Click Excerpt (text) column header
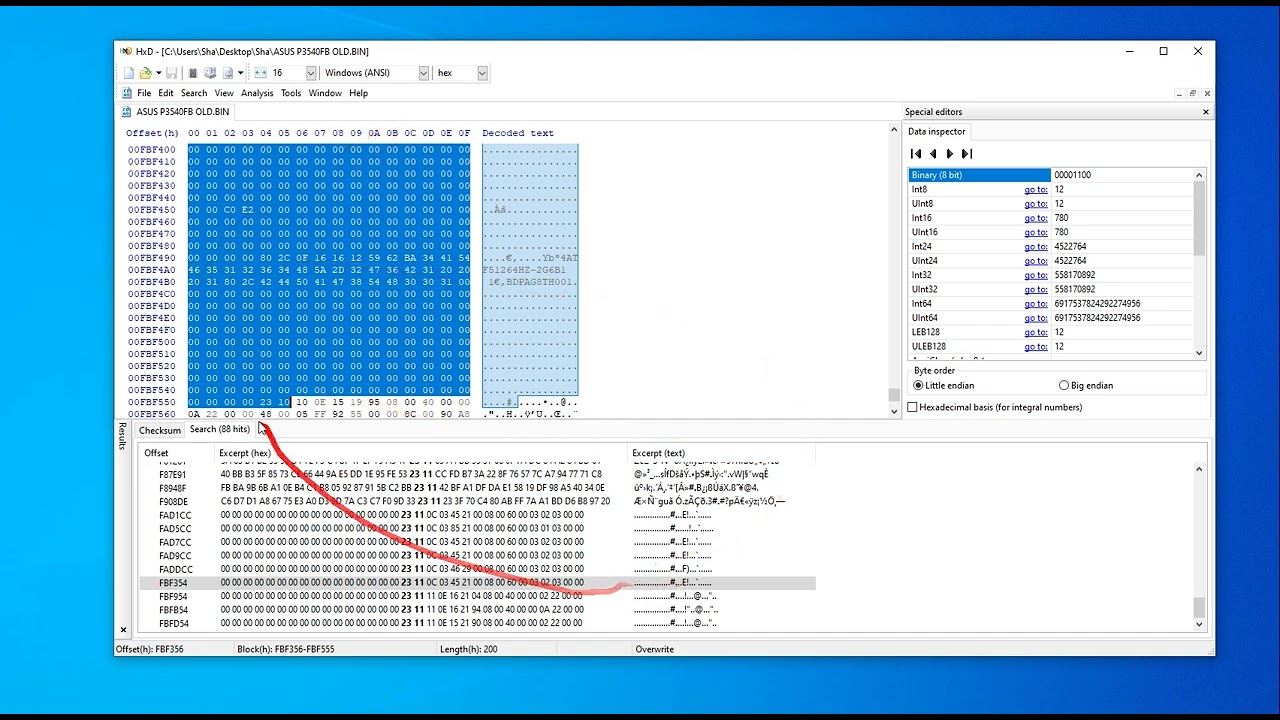Screen dimensions: 1280x720 pos(721,453)
